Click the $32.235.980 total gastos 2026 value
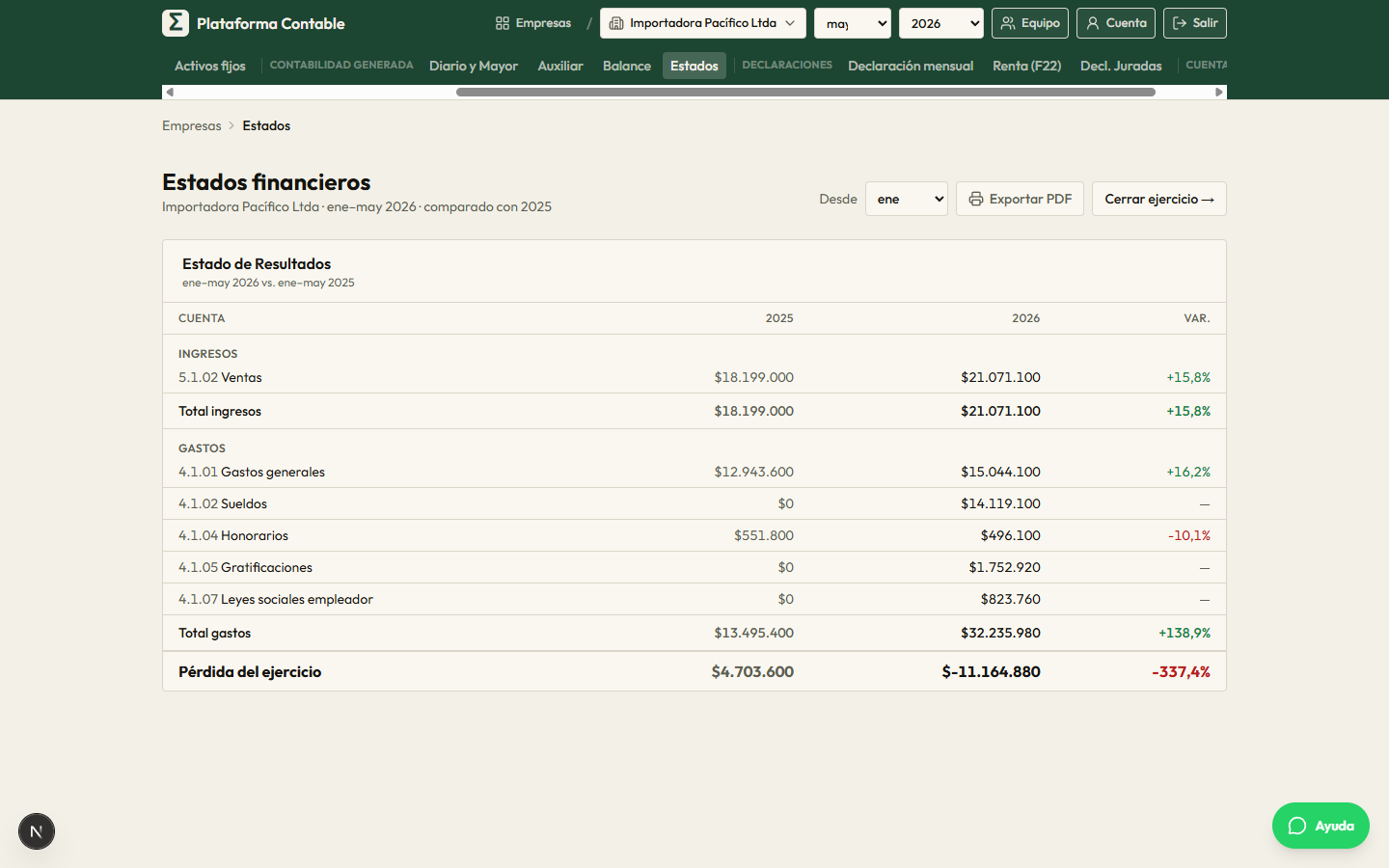 [1000, 633]
